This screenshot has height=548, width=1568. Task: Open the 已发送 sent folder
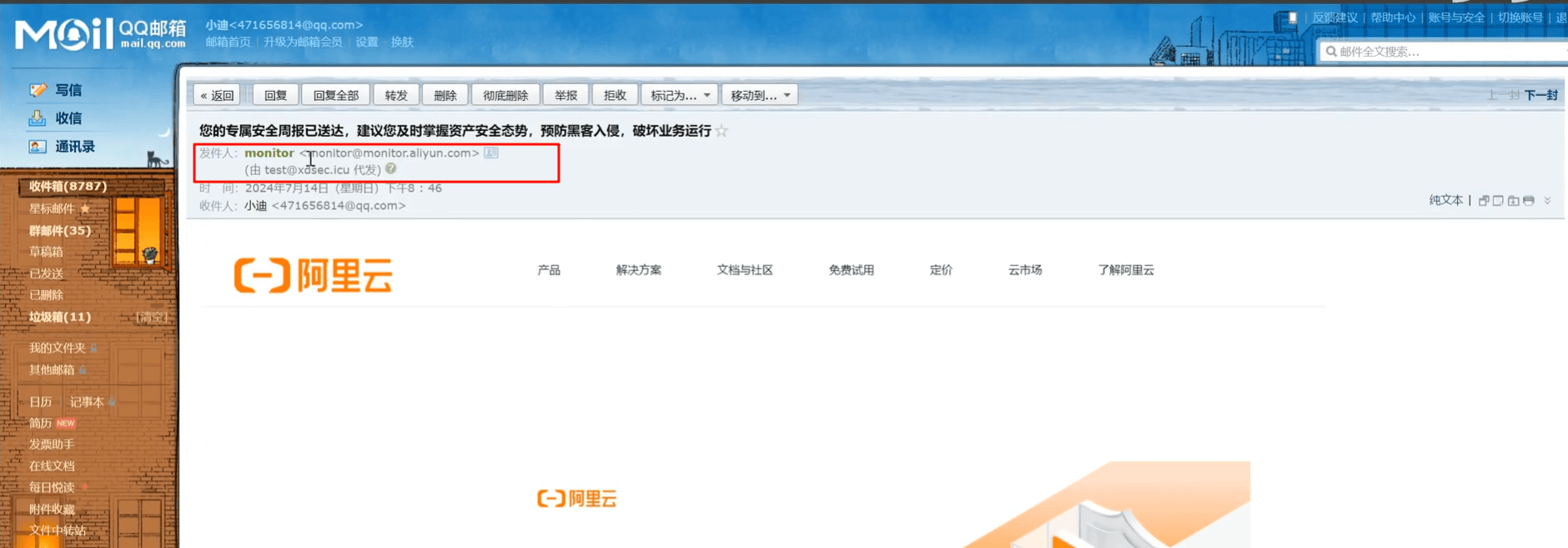click(46, 274)
